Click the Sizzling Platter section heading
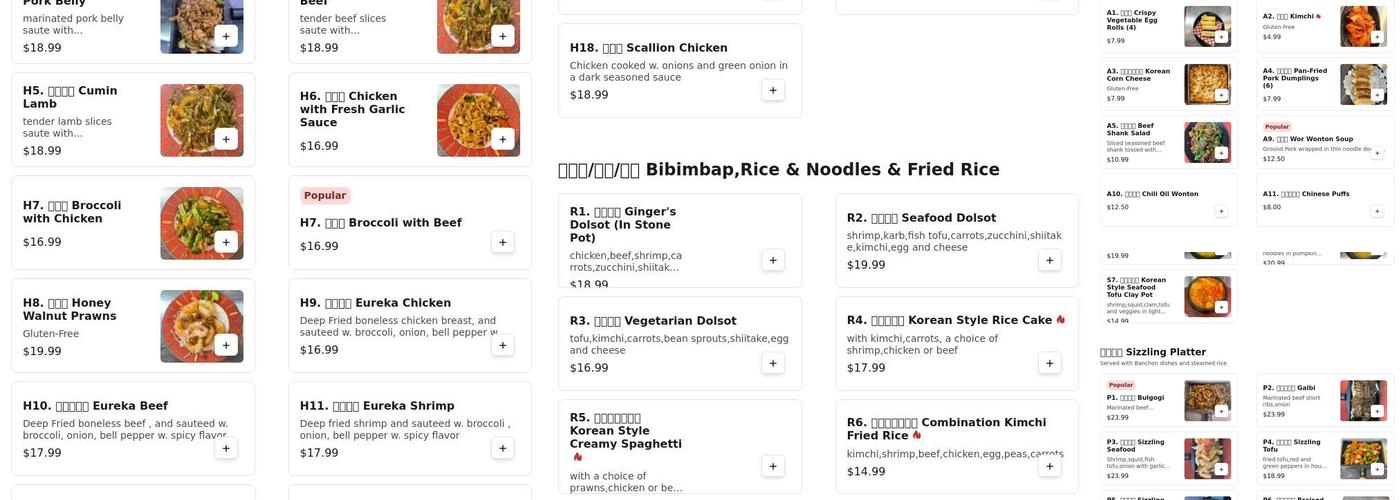 1153,352
